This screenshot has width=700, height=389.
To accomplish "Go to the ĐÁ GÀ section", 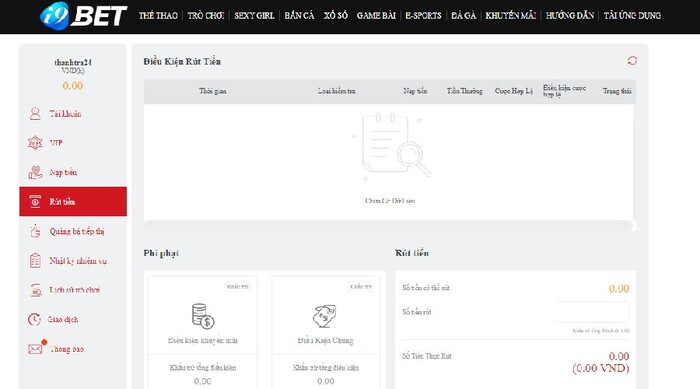I will click(x=463, y=16).
